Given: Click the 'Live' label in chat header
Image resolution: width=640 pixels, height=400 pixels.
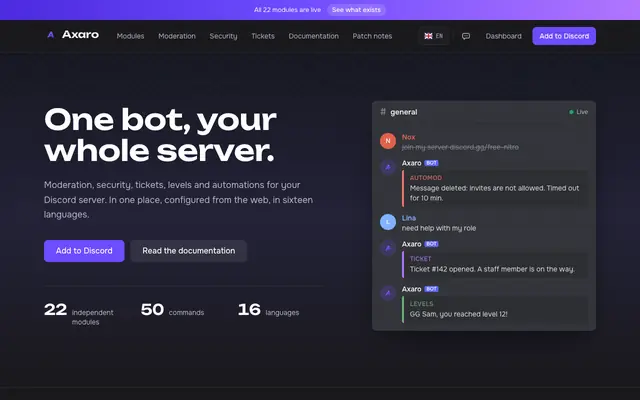Looking at the screenshot, I should 582,112.
